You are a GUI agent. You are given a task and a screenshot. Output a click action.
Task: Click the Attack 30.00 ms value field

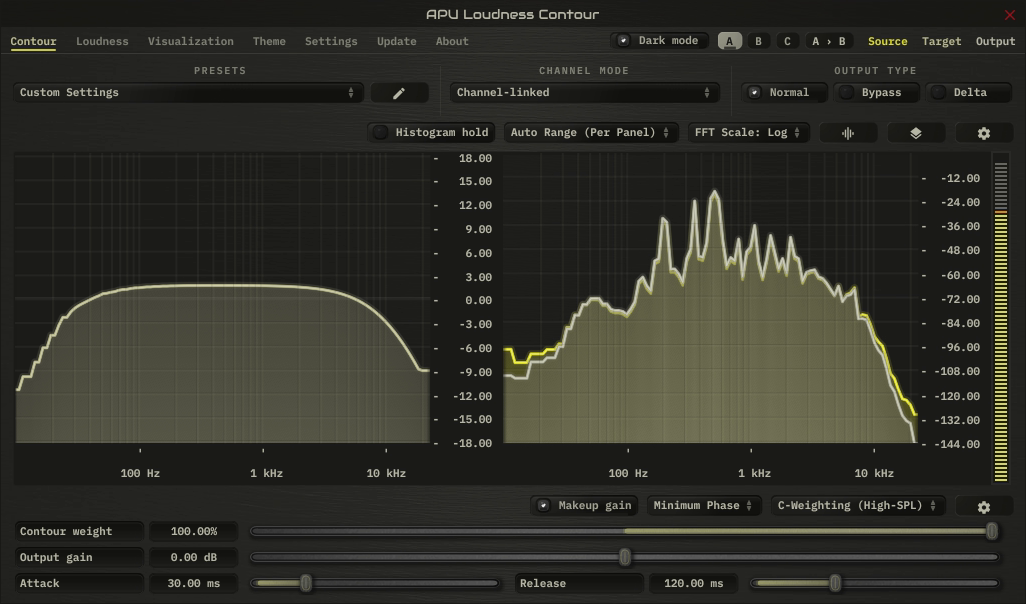point(194,583)
